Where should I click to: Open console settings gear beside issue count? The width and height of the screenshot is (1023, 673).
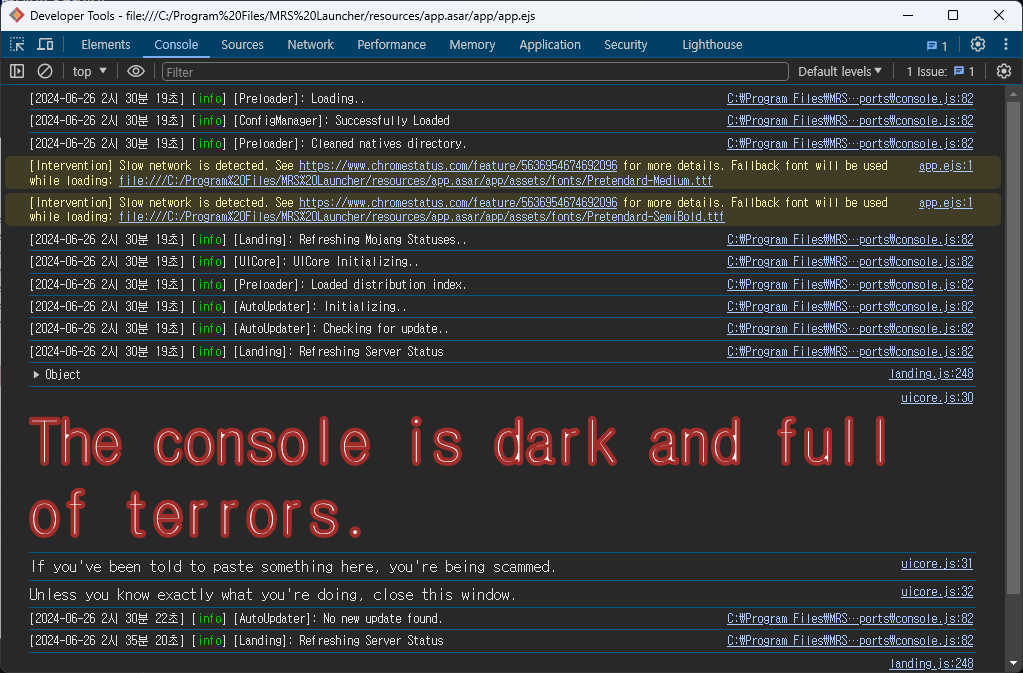[x=1003, y=71]
